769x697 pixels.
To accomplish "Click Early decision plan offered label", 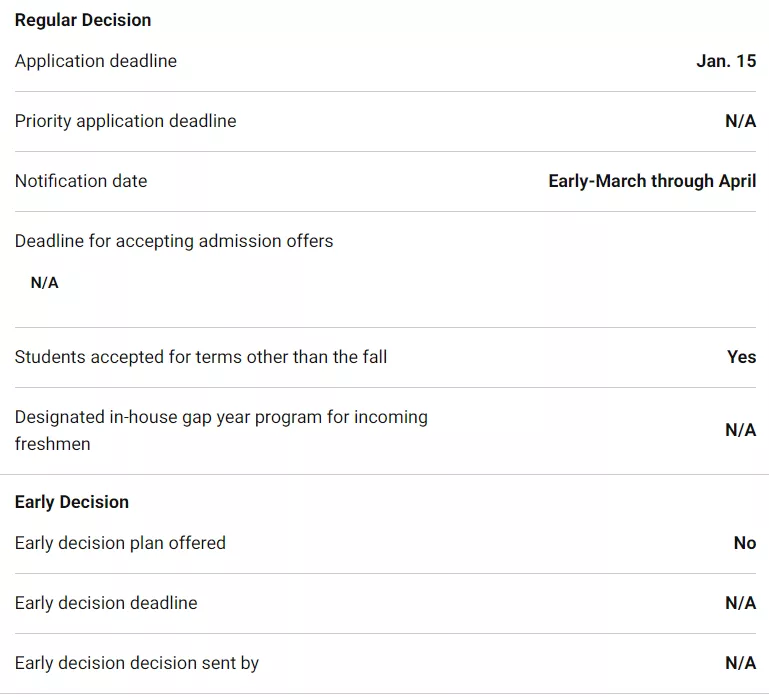I will pos(121,543).
